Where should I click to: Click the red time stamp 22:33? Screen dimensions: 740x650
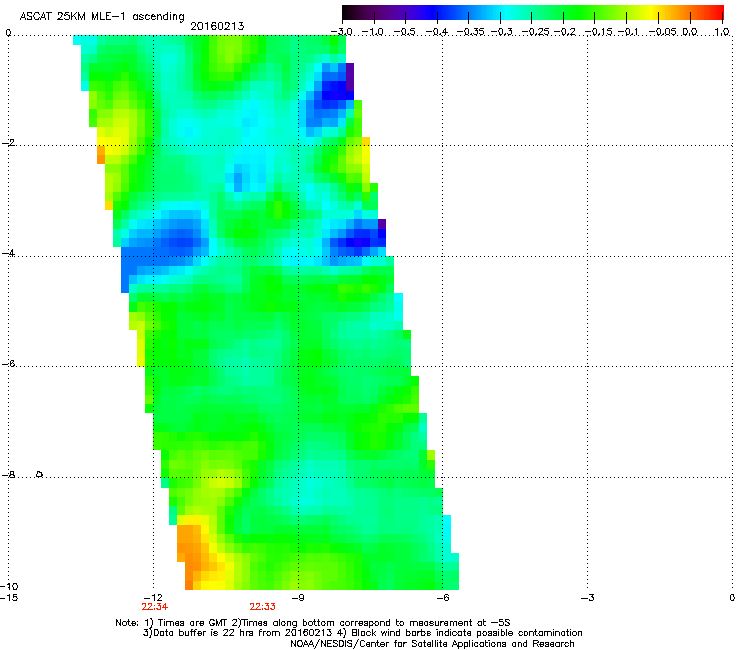point(262,607)
